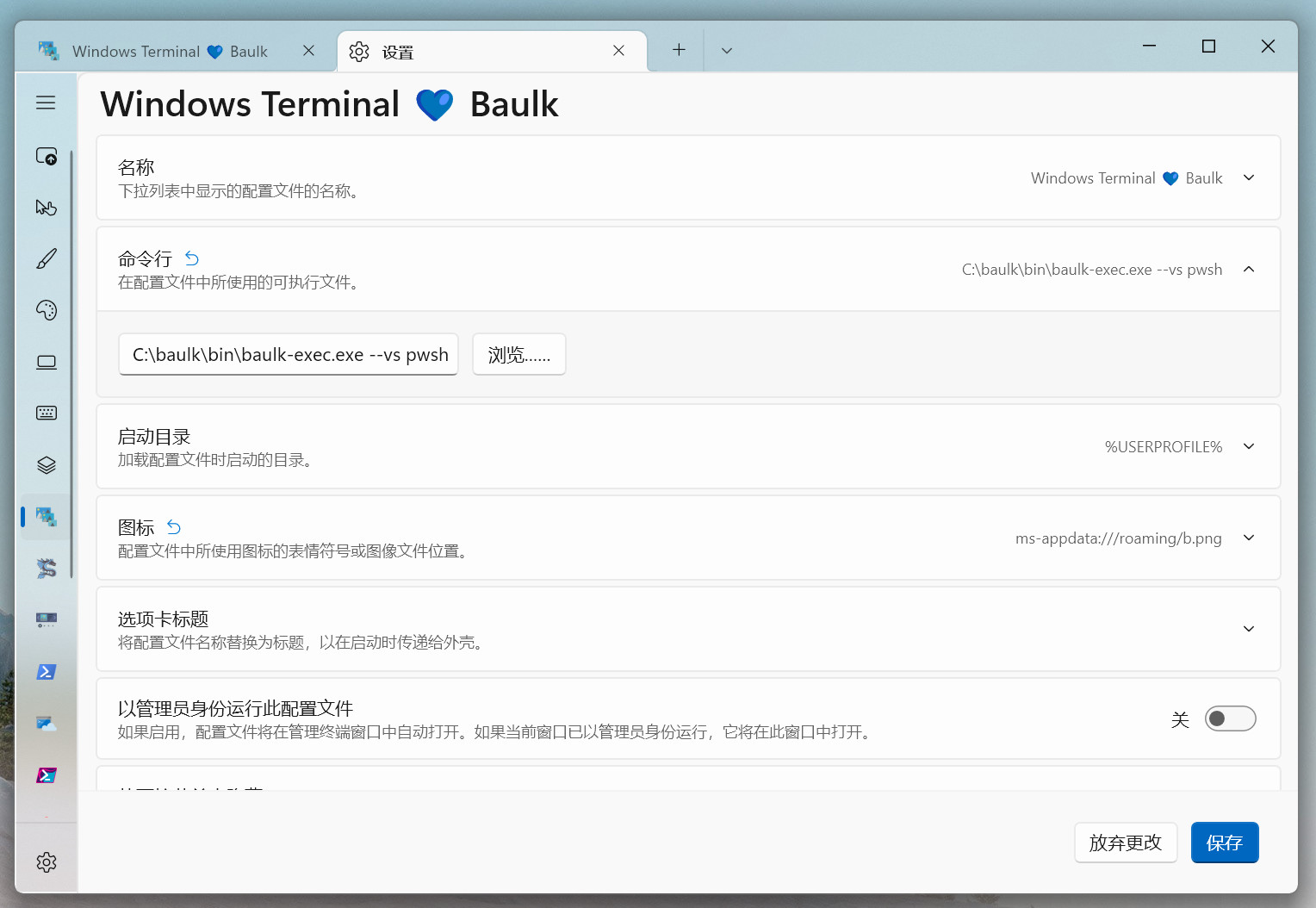Select the Azure Cloud Shell profile icon
This screenshot has width=1316, height=908.
click(x=46, y=724)
